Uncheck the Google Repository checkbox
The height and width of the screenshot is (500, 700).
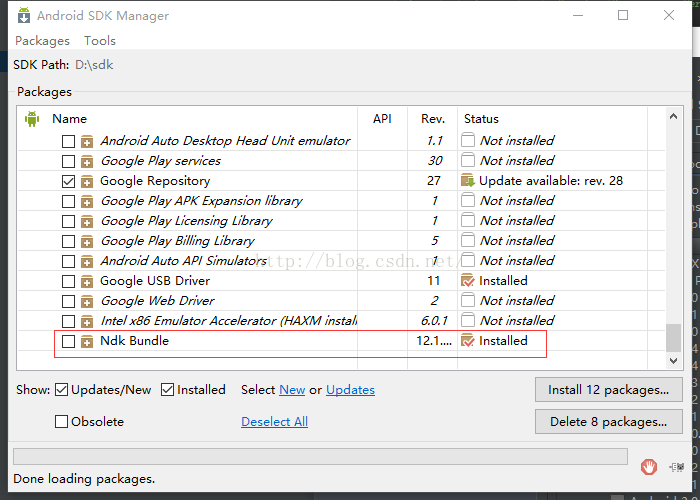(68, 181)
